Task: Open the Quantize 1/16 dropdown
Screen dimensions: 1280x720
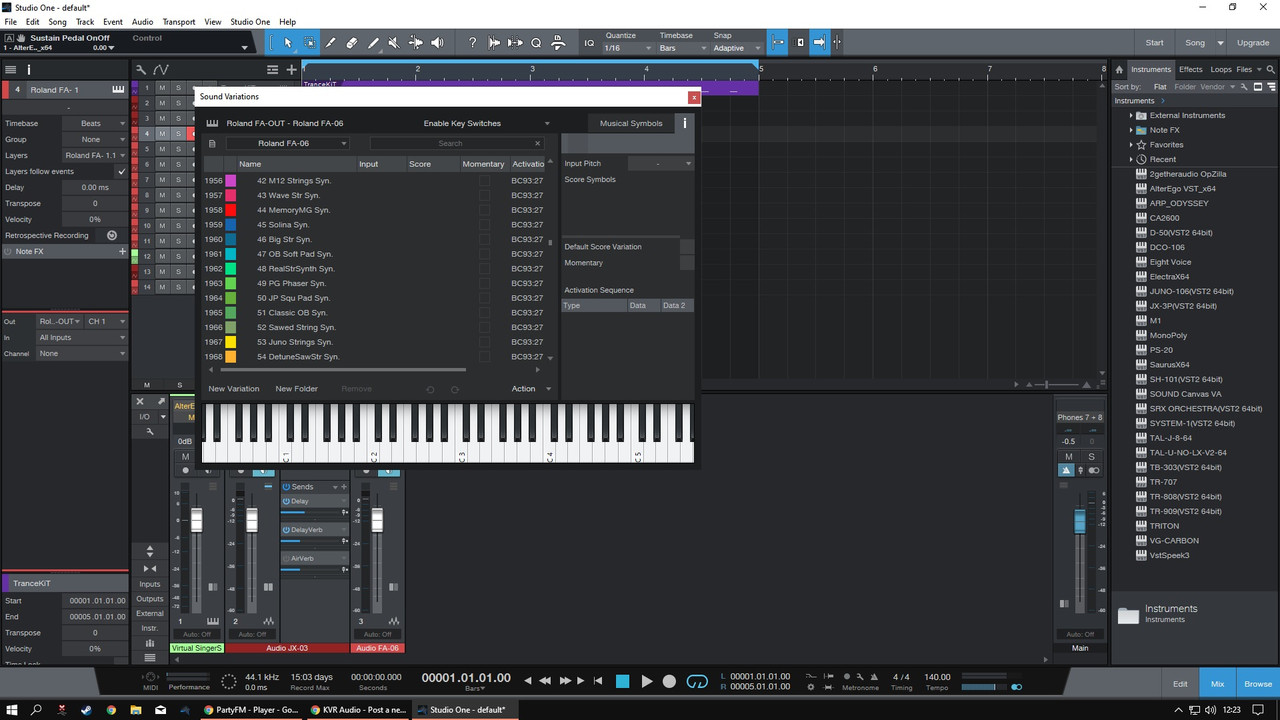Action: click(x=626, y=48)
